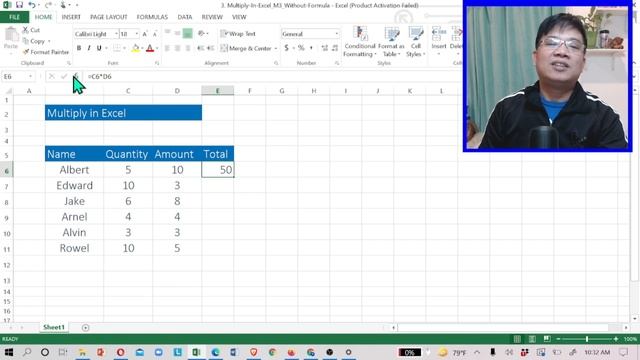Switch to Page Layout view
This screenshot has height=360, width=640.
532,339
